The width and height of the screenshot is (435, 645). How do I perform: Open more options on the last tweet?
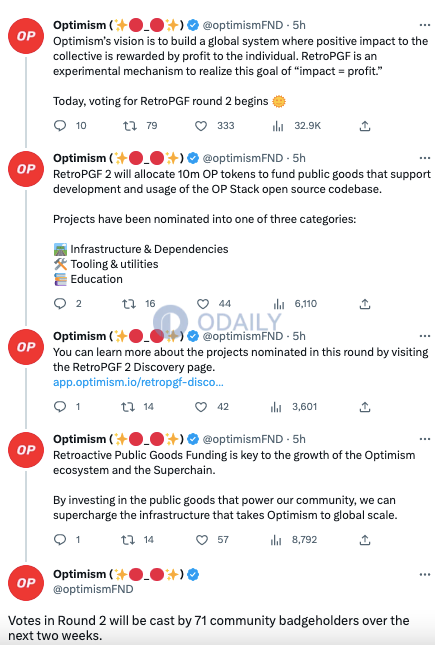tap(425, 574)
